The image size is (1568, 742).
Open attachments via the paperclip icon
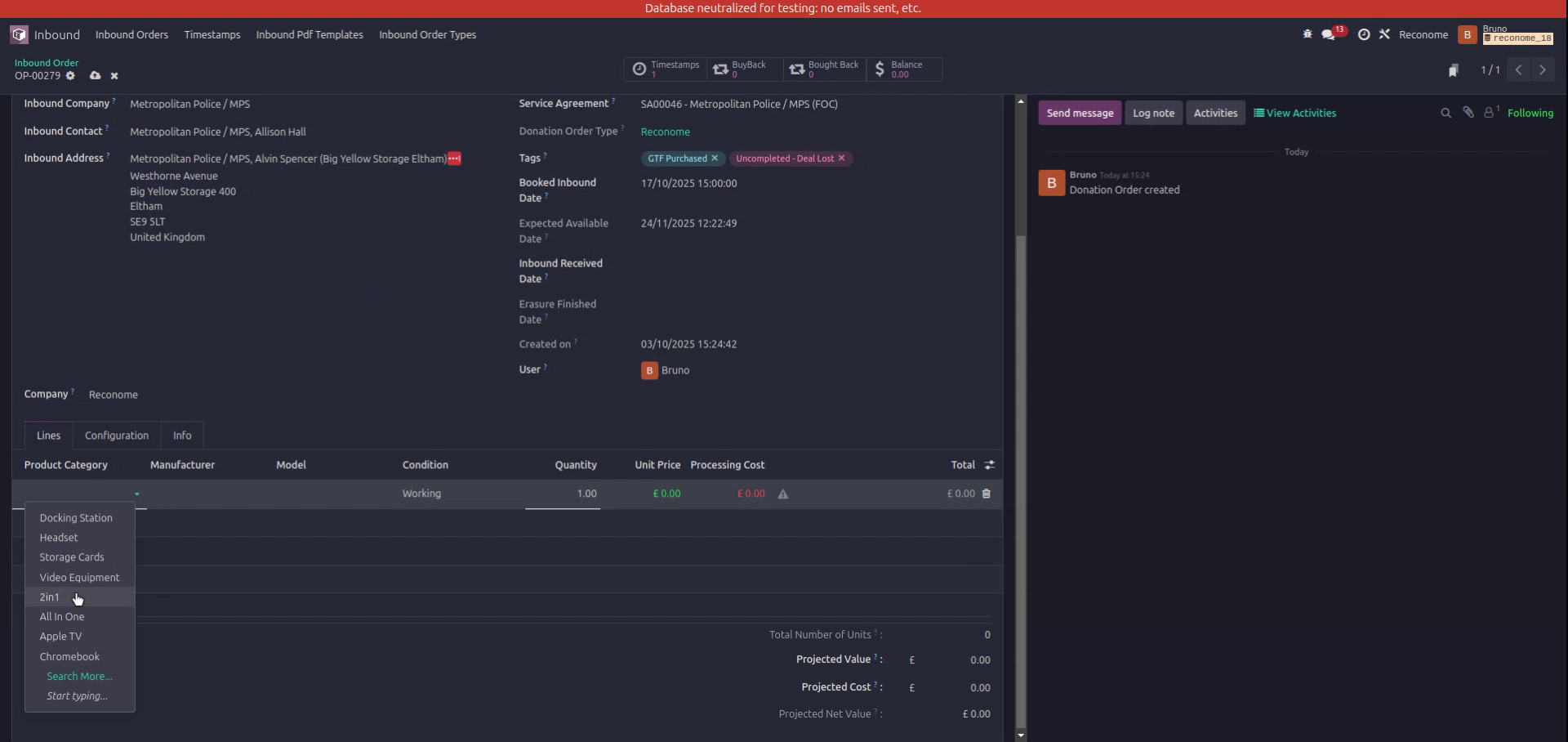(1468, 113)
